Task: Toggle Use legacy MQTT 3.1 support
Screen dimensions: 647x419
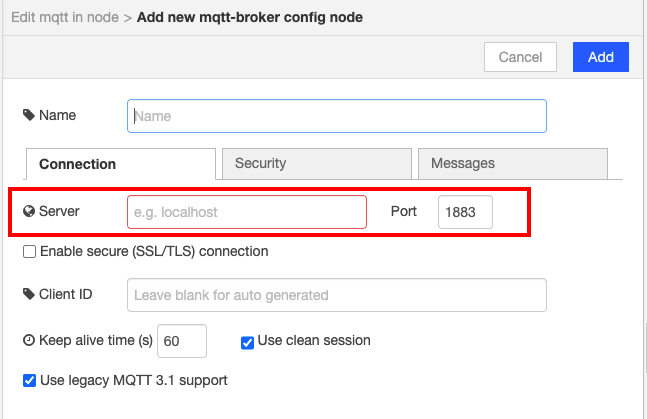Action: (29, 380)
